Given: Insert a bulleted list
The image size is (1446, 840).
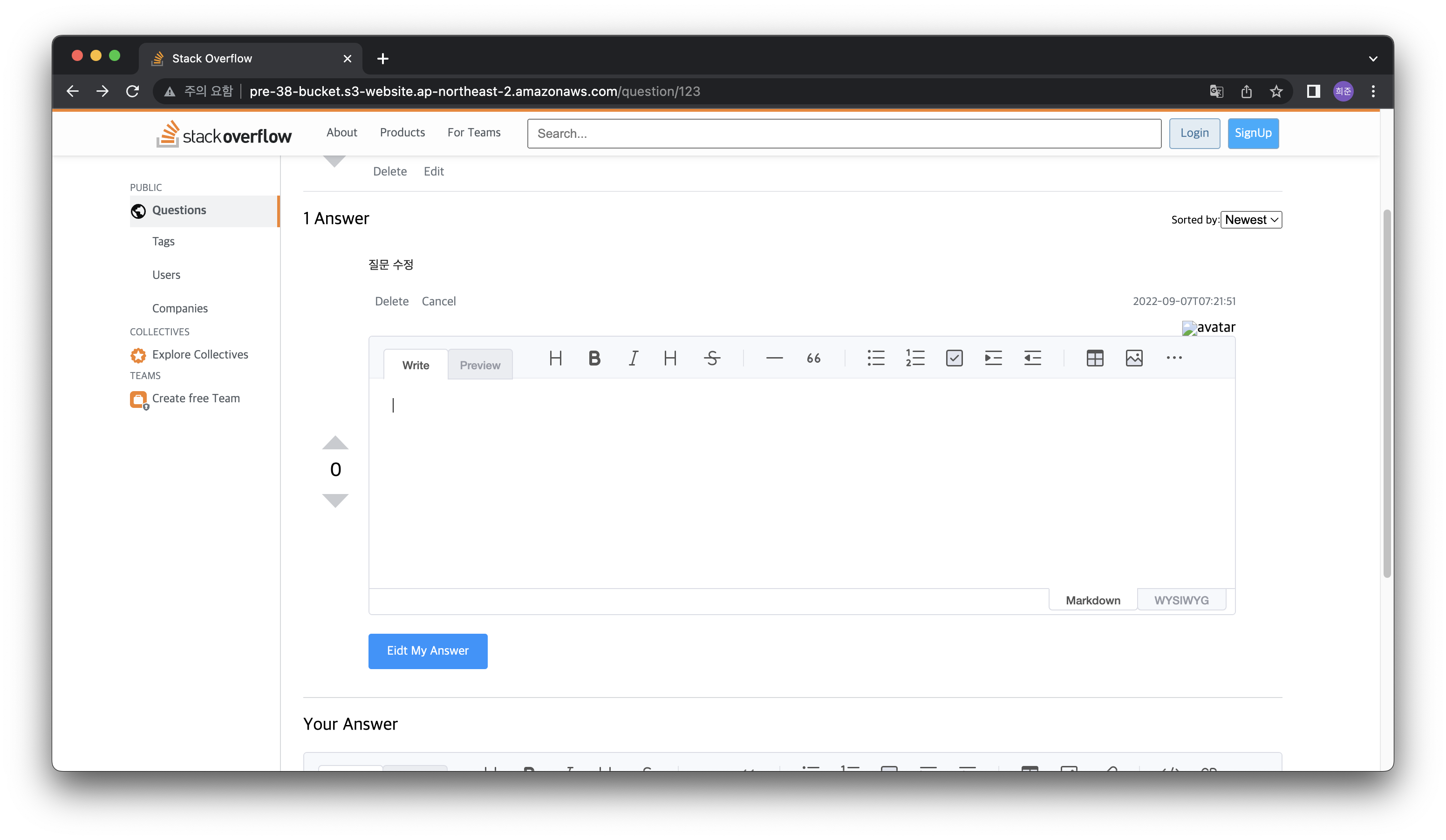Looking at the screenshot, I should tap(876, 359).
